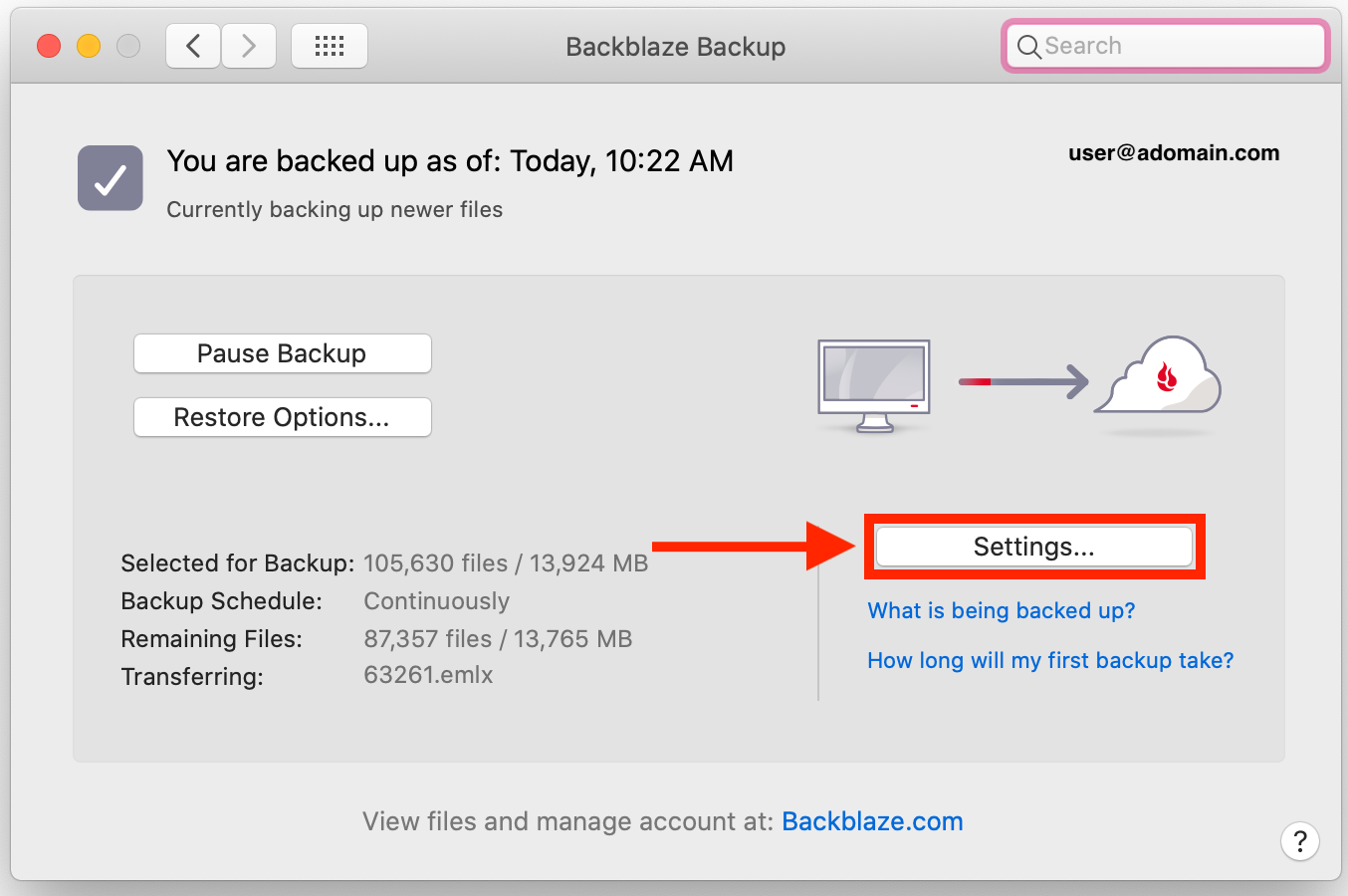Click the account email user@adomain.com
This screenshot has width=1348, height=896.
[1174, 153]
